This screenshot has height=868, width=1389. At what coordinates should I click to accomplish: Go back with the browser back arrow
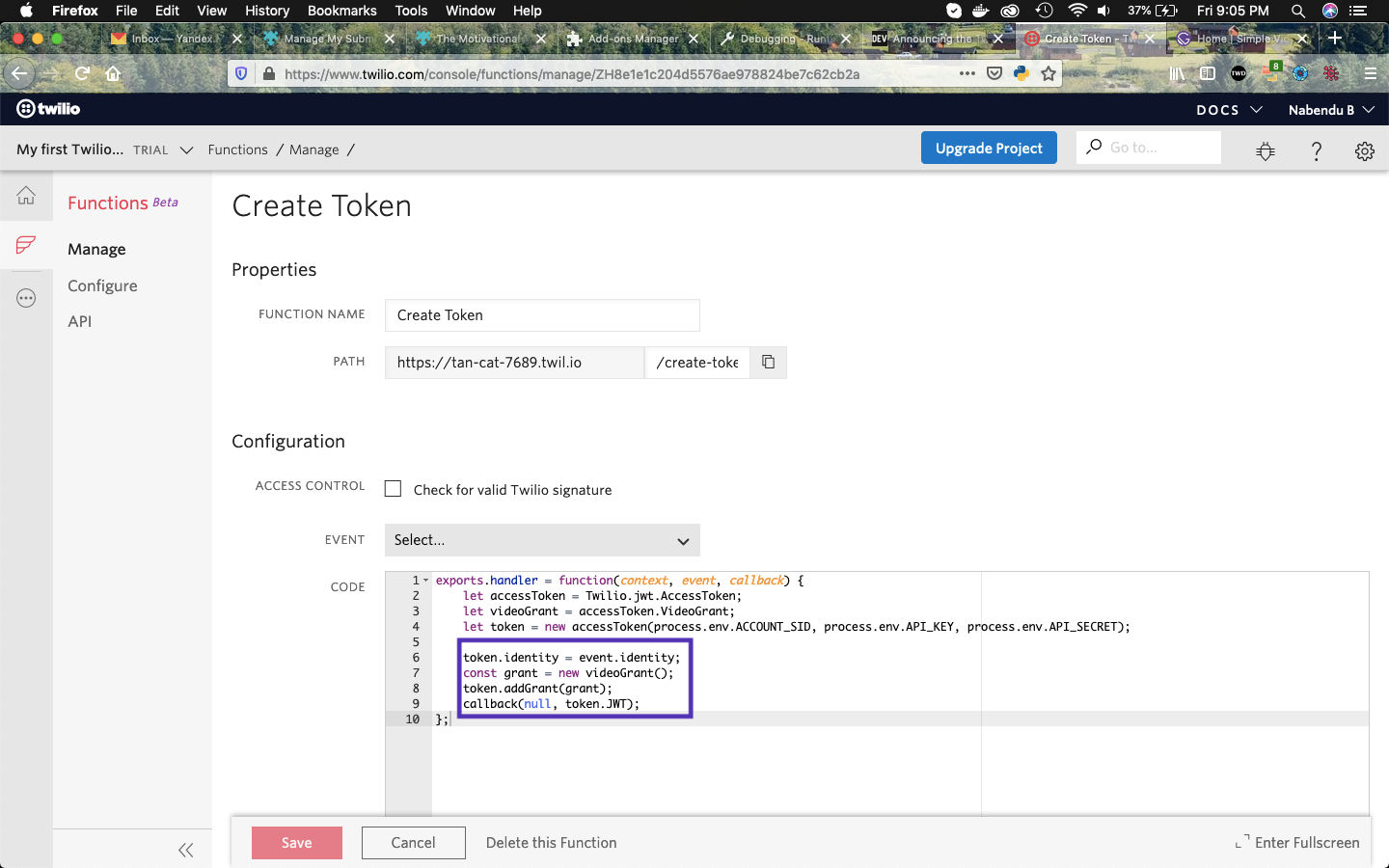(18, 73)
